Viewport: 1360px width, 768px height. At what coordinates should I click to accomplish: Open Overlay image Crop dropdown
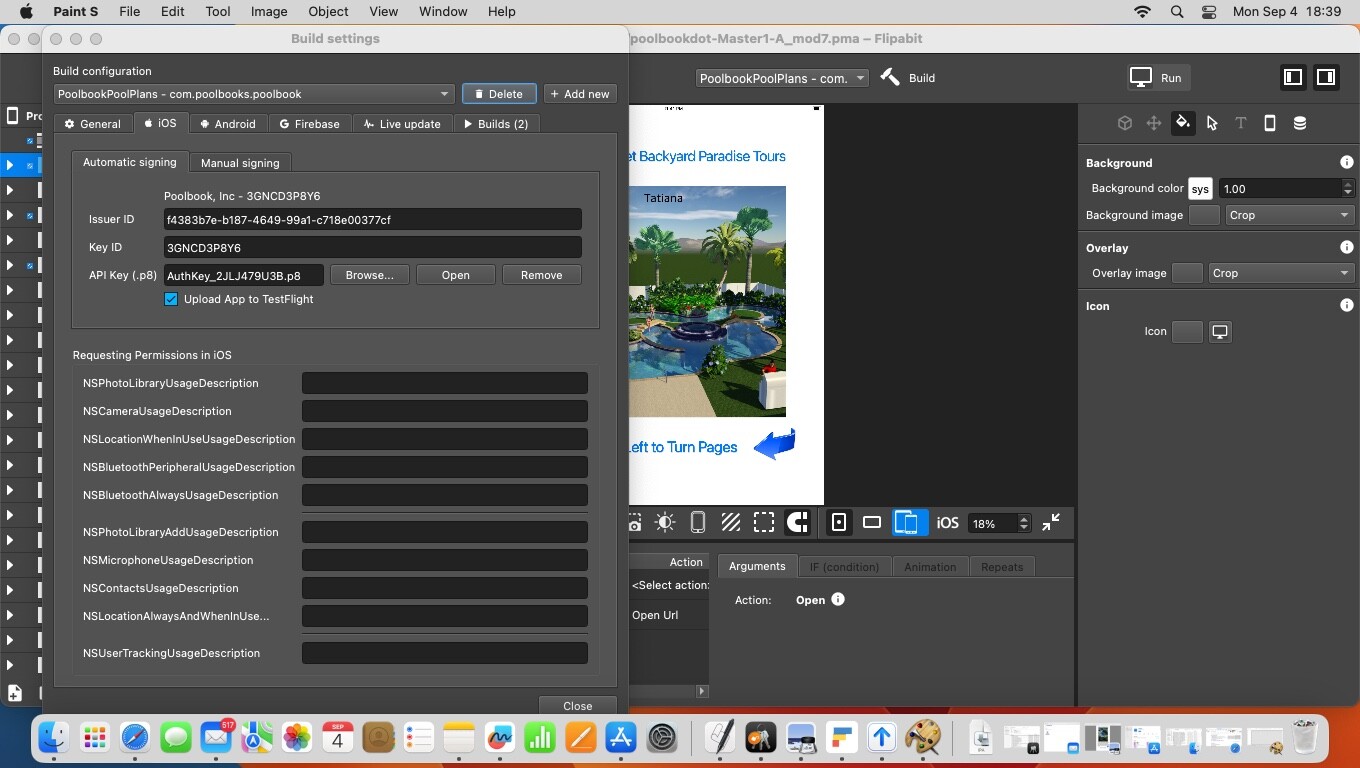(1280, 273)
